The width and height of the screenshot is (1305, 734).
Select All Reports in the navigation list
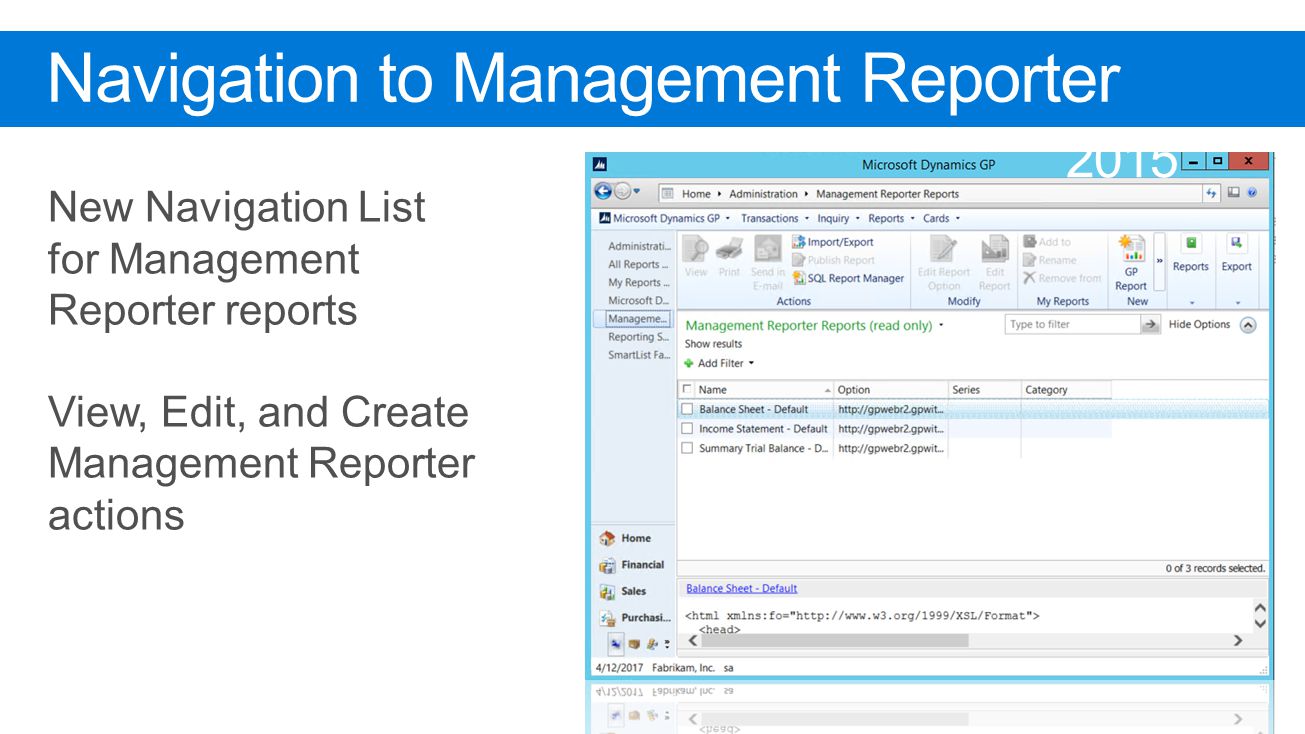(x=638, y=265)
